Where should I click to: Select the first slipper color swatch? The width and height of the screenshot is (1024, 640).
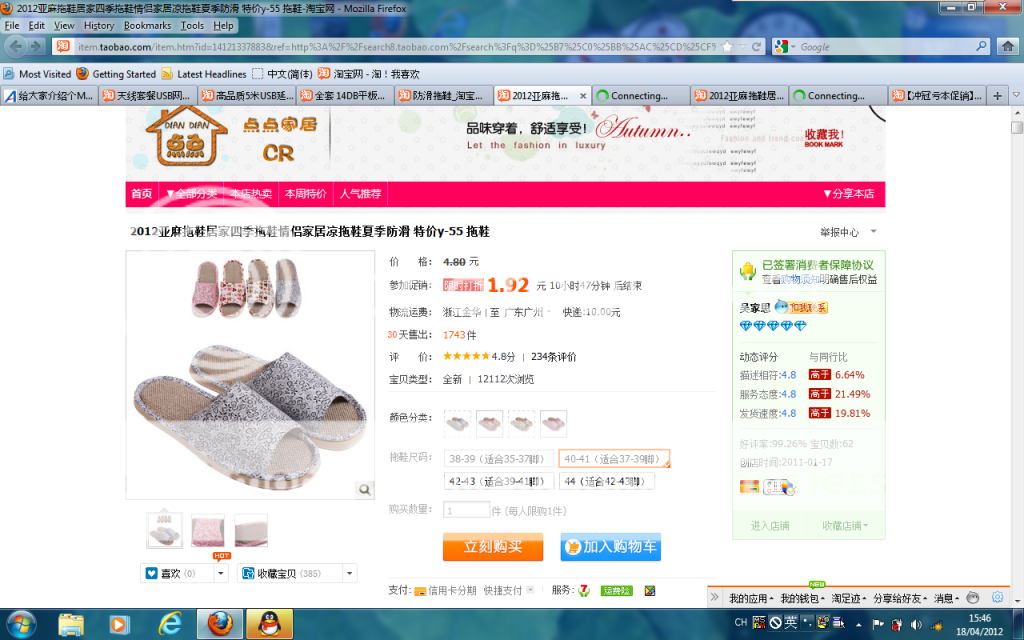[457, 423]
